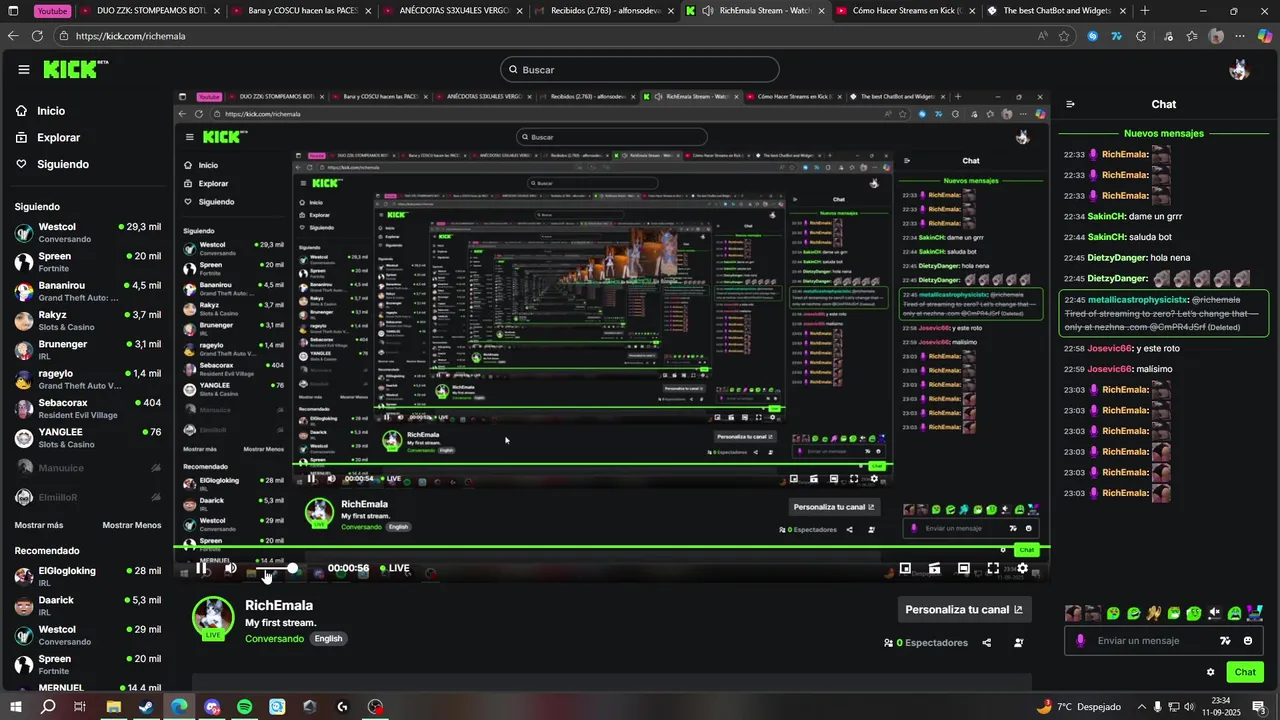
Task: Click the RichEmala channel avatar
Action: pyautogui.click(x=213, y=617)
